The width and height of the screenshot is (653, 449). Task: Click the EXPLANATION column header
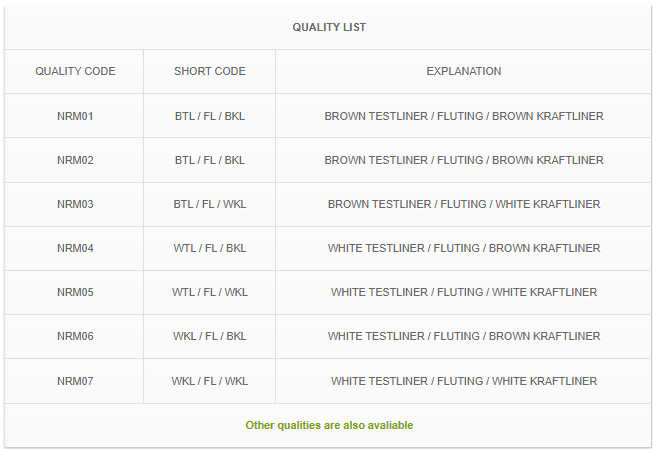pos(464,71)
